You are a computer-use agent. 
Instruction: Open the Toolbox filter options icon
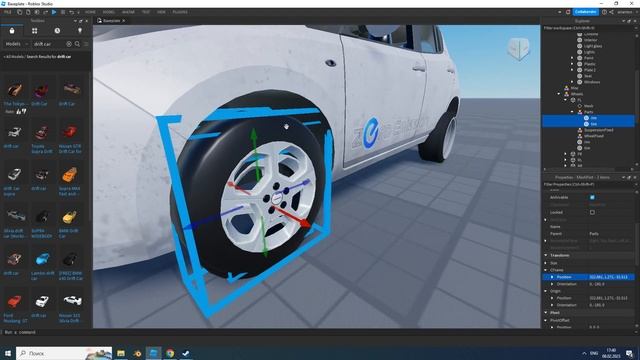coord(86,44)
